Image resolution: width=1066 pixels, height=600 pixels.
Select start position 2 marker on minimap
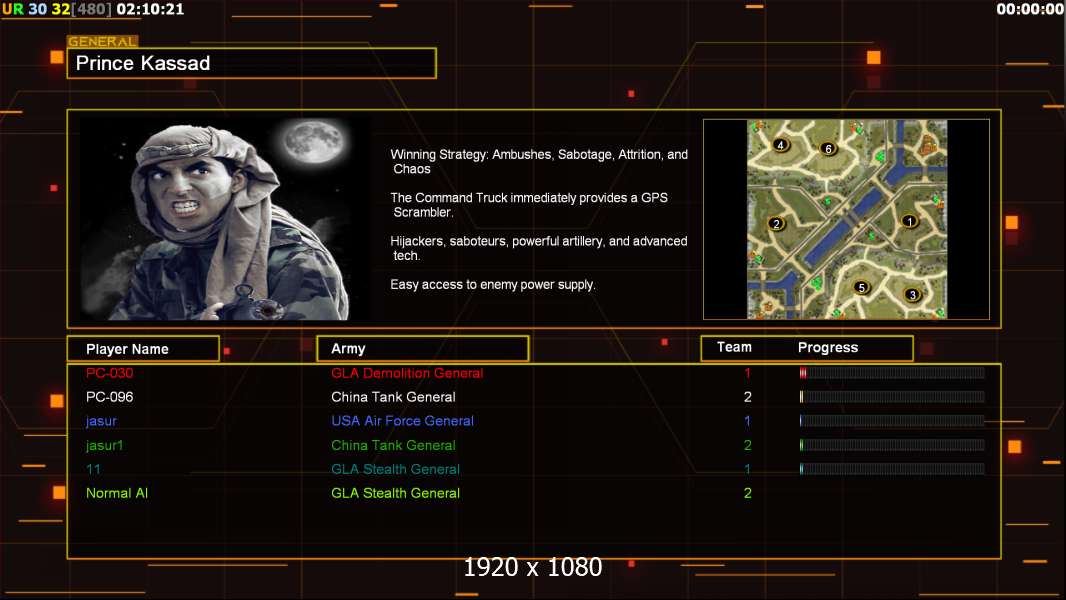(x=775, y=224)
